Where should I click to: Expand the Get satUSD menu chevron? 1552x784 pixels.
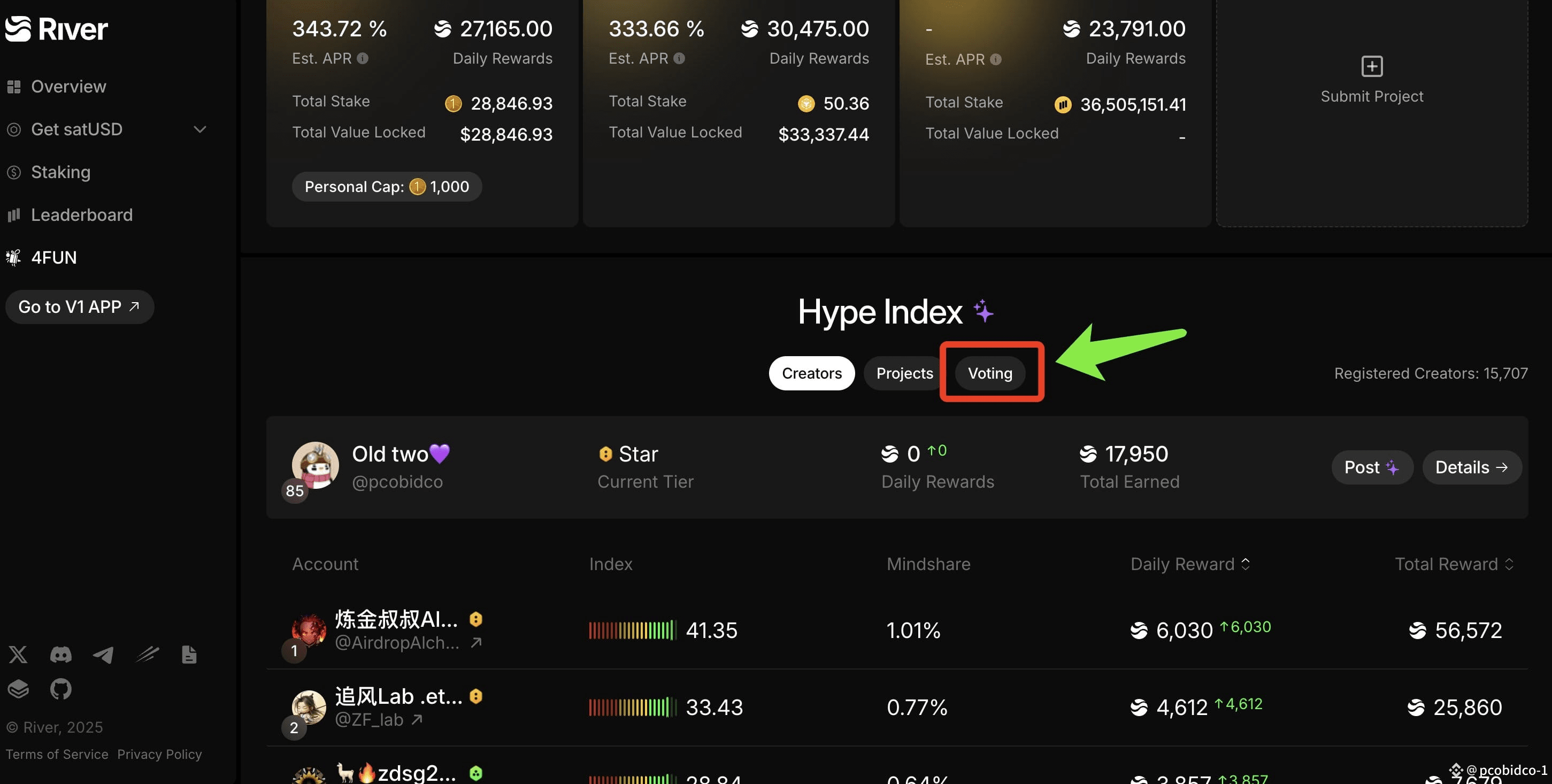(200, 129)
